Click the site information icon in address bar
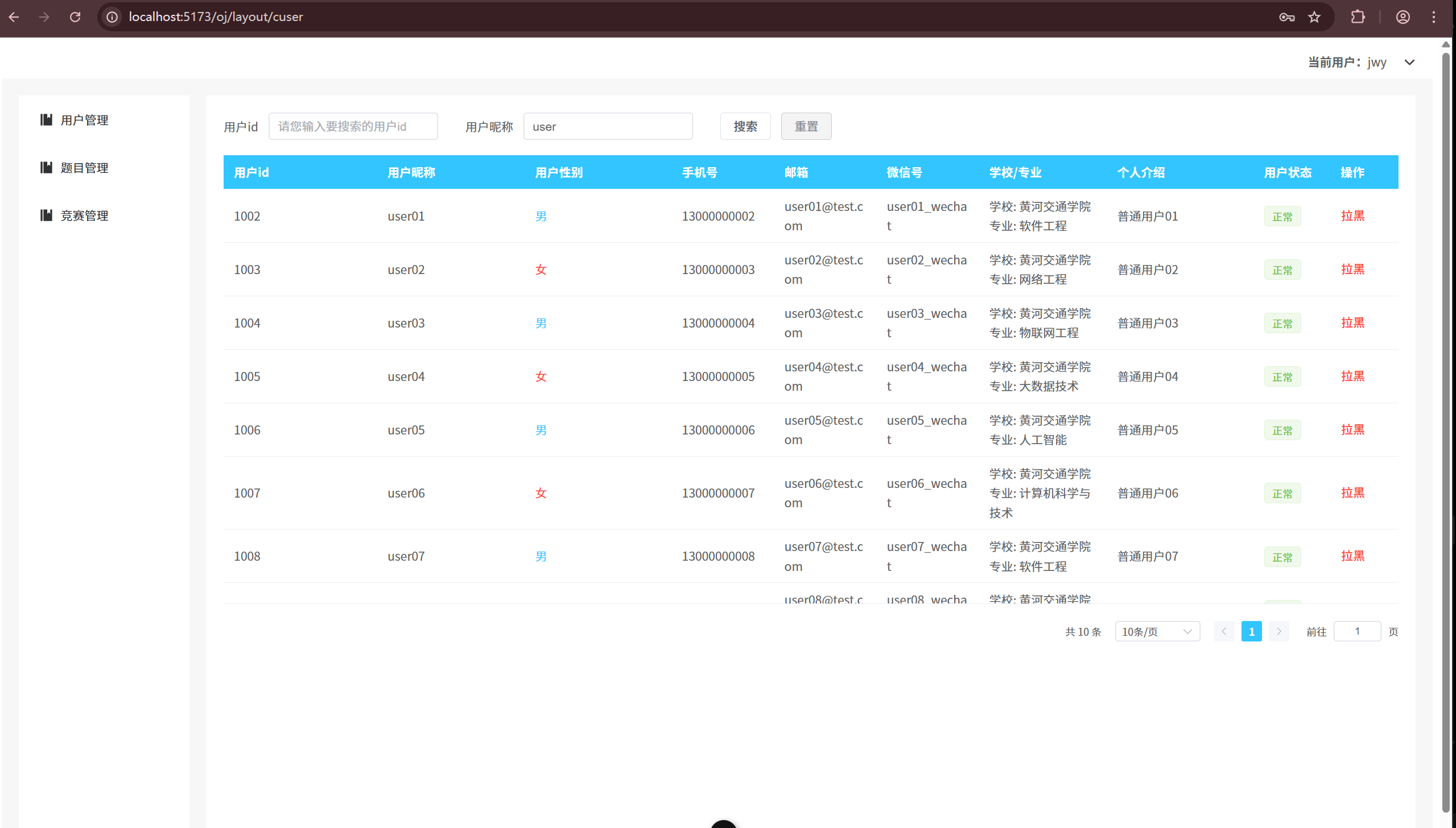 112,17
